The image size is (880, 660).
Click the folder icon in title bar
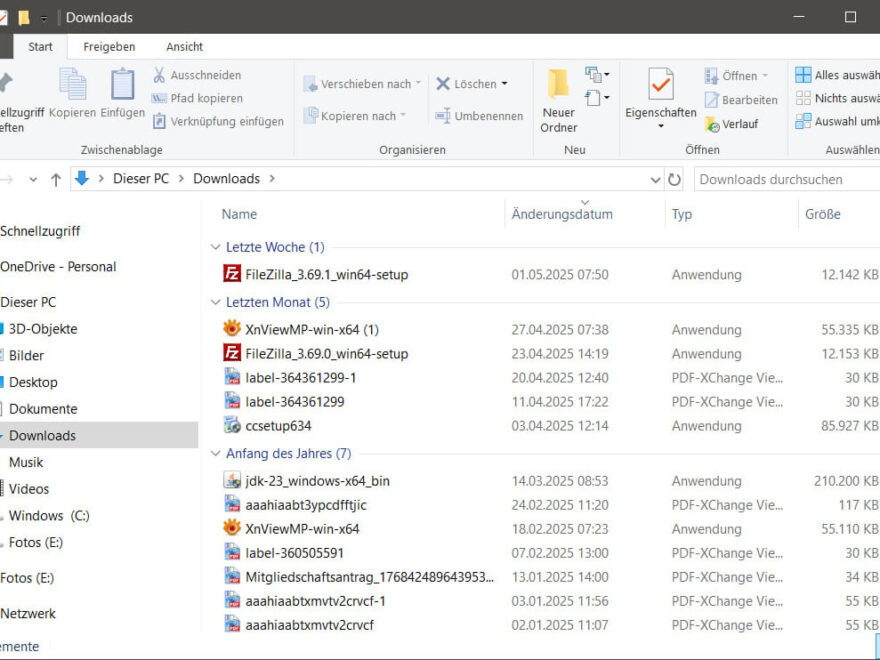(x=24, y=17)
